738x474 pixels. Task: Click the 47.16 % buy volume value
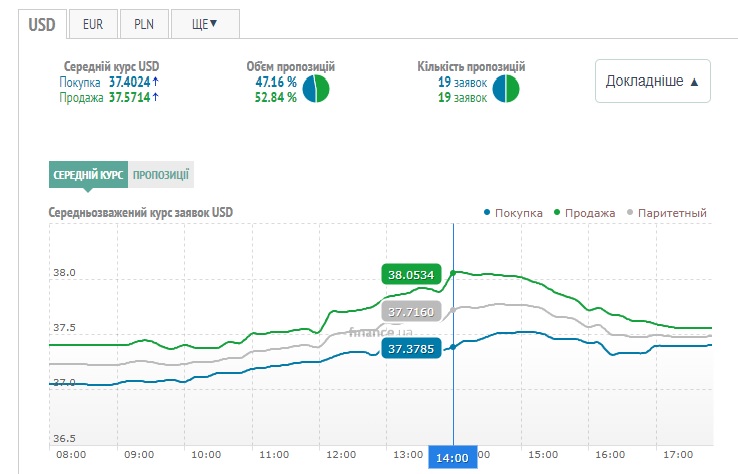pyautogui.click(x=276, y=82)
